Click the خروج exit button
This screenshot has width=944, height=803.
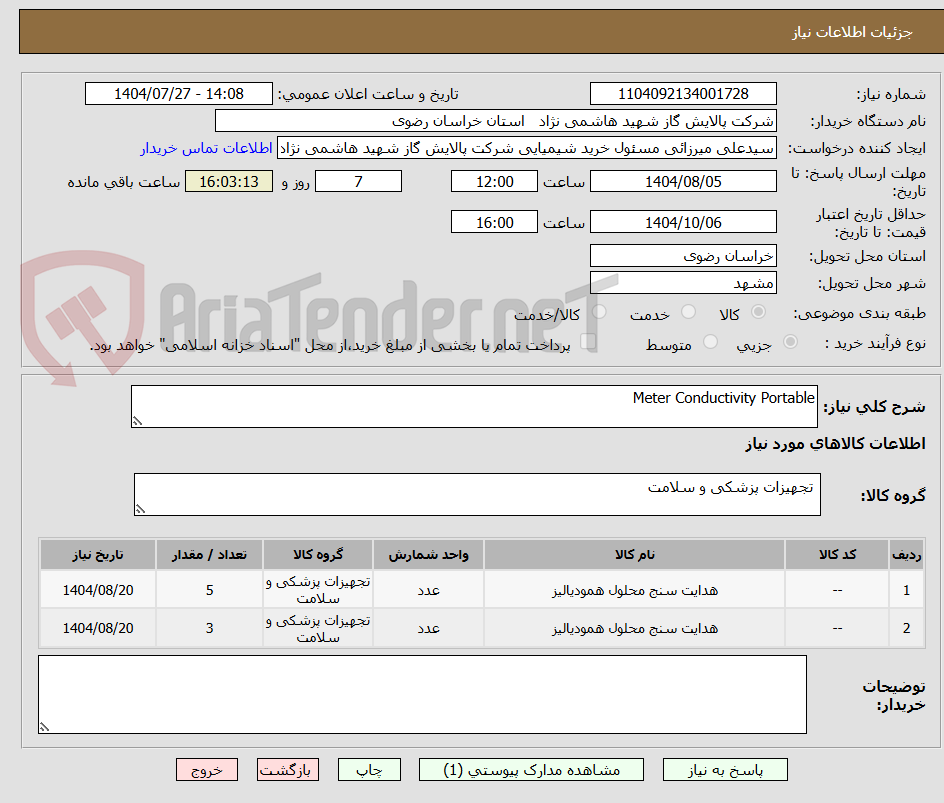[207, 770]
